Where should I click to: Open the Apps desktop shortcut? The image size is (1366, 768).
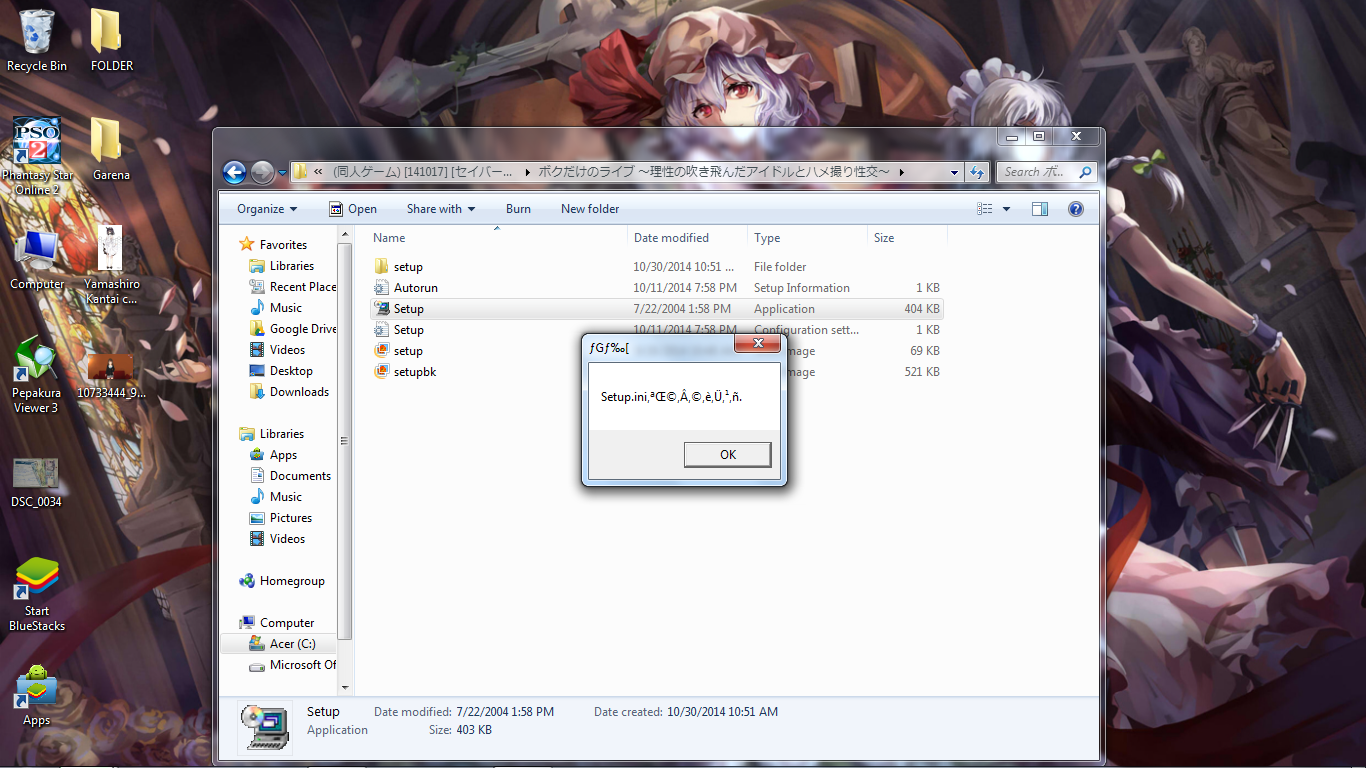(x=37, y=695)
